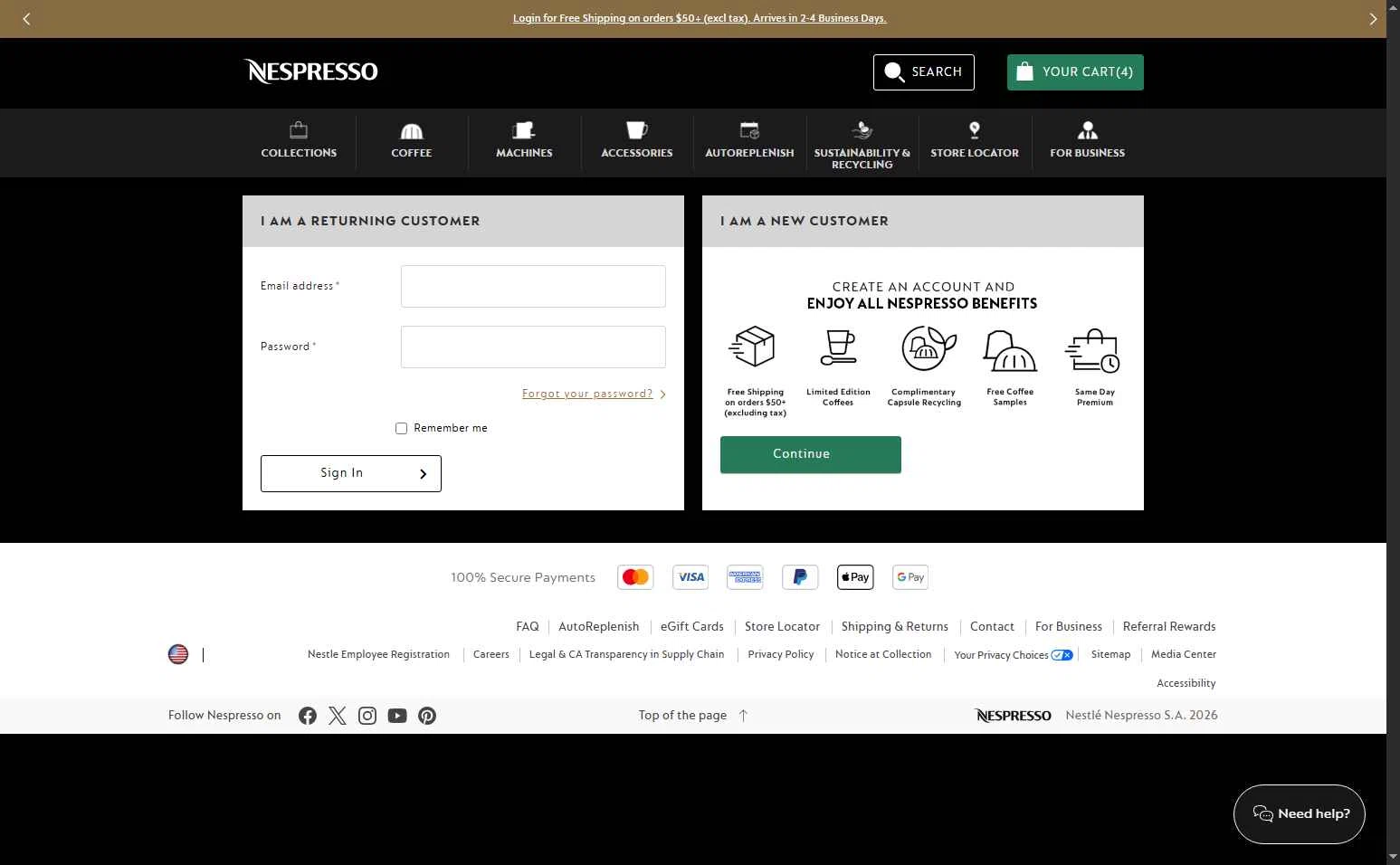Click the Login for Free Shipping banner link
1400x865 pixels.
[700, 18]
